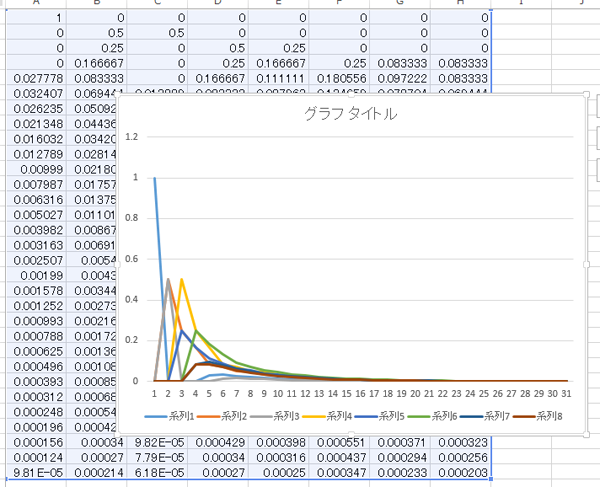The image size is (600, 487).
Task: Click the green 系列6 line peak at 0.25
Action: [196, 330]
